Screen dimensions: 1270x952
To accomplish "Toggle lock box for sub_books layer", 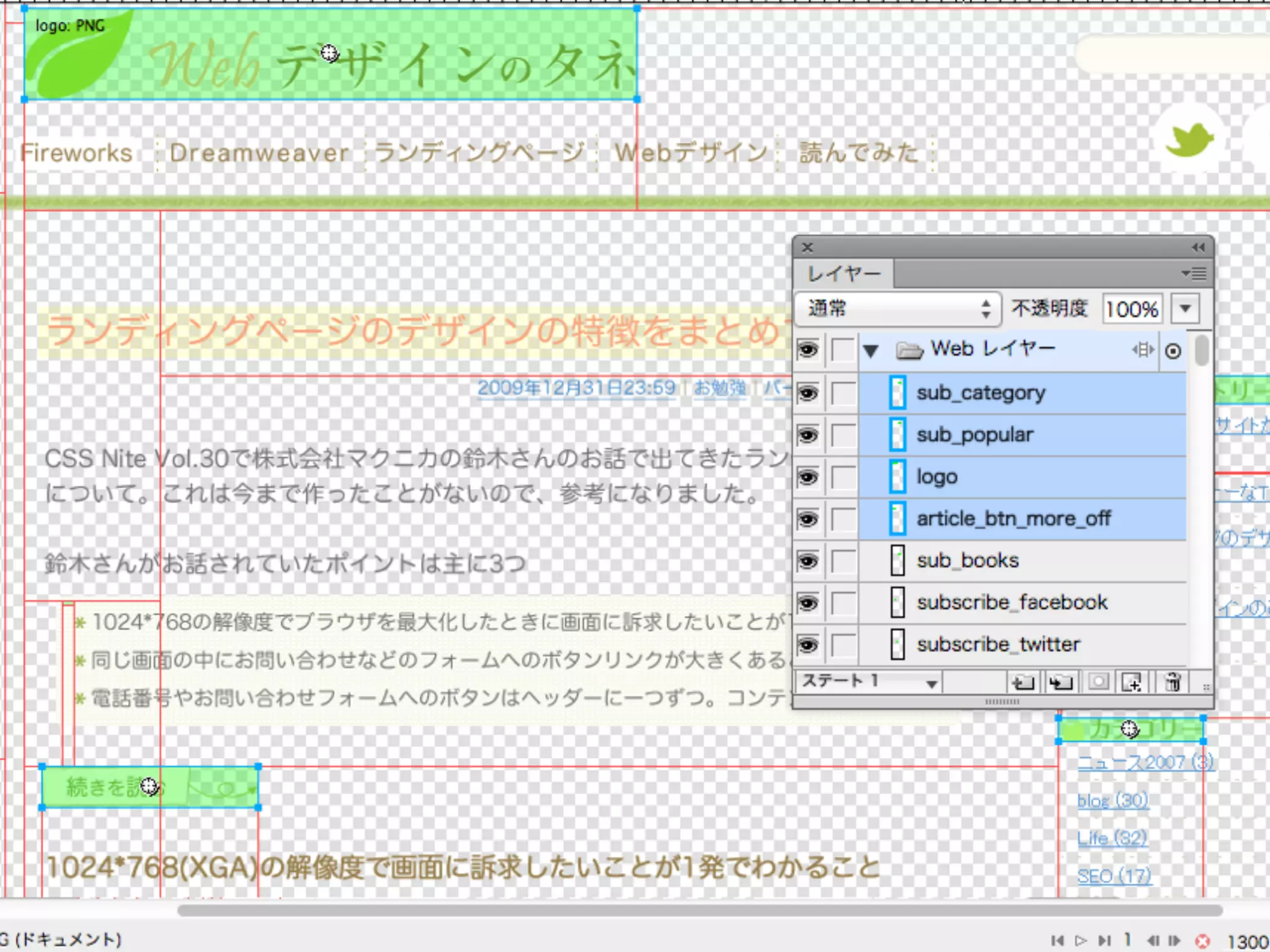I will click(843, 561).
